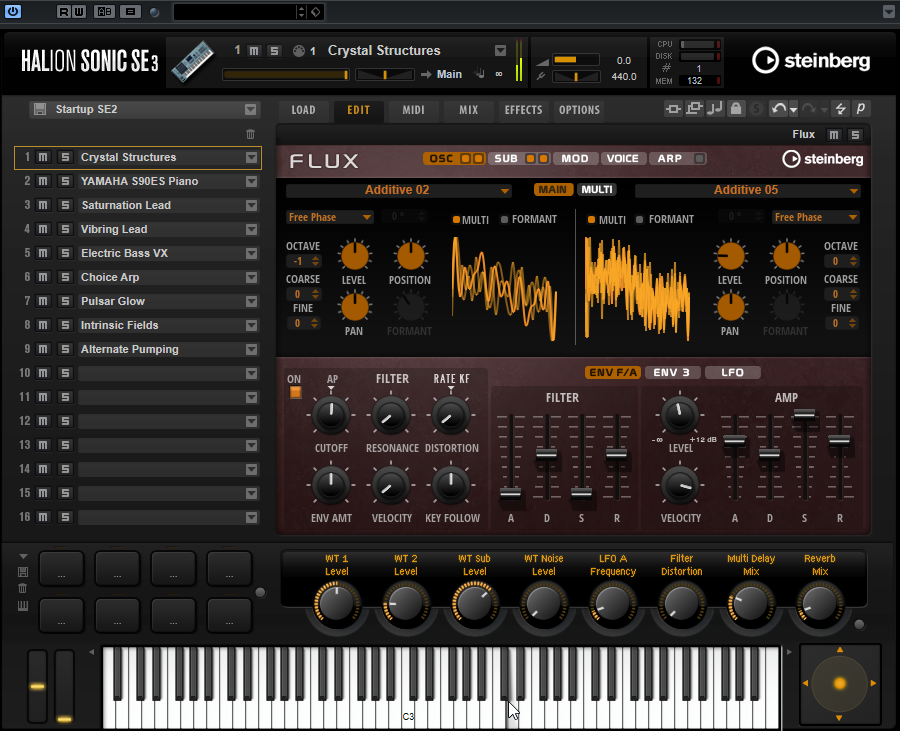Image resolution: width=900 pixels, height=731 pixels.
Task: Click the filter envelope Attack fader
Action: click(x=510, y=493)
